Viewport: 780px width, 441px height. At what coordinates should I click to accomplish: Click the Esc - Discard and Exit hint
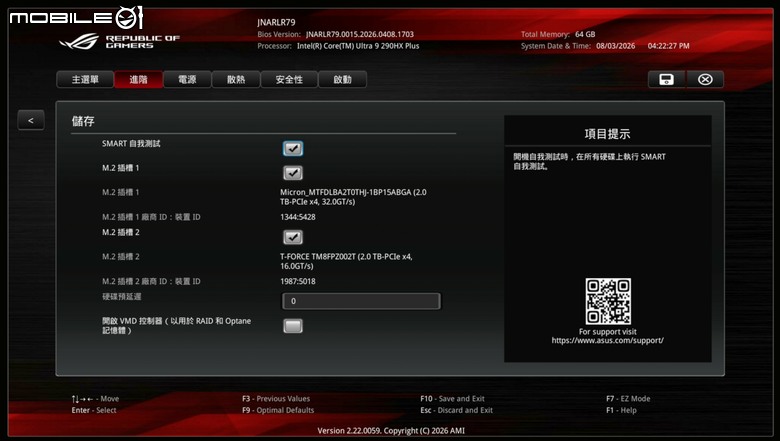[x=456, y=410]
